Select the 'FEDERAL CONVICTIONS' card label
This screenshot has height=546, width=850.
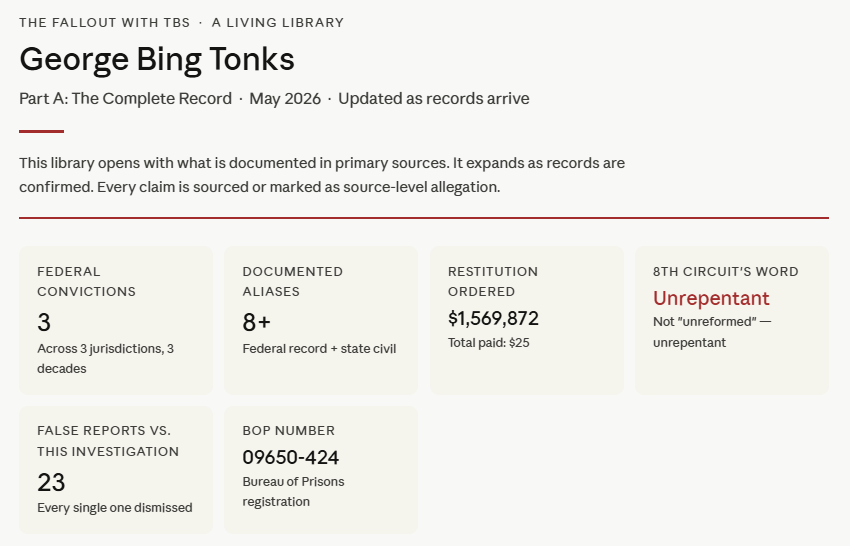87,281
